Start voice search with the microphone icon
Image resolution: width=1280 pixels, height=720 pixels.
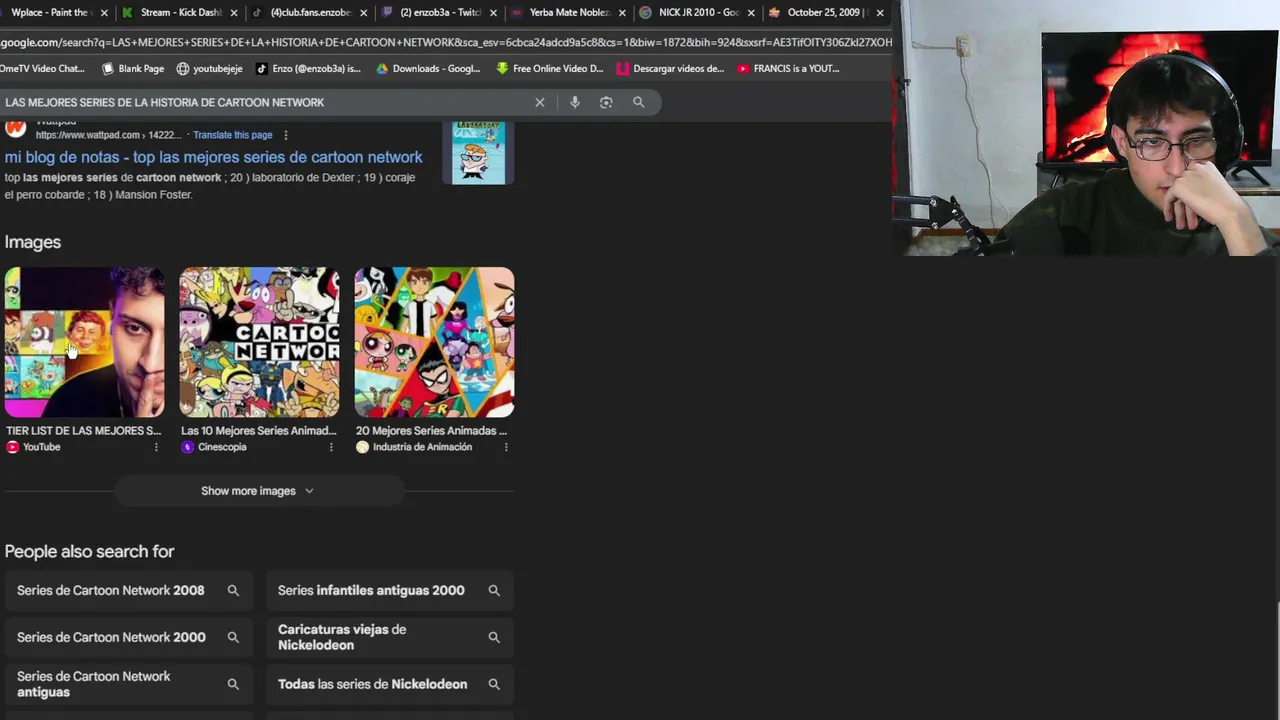click(575, 102)
